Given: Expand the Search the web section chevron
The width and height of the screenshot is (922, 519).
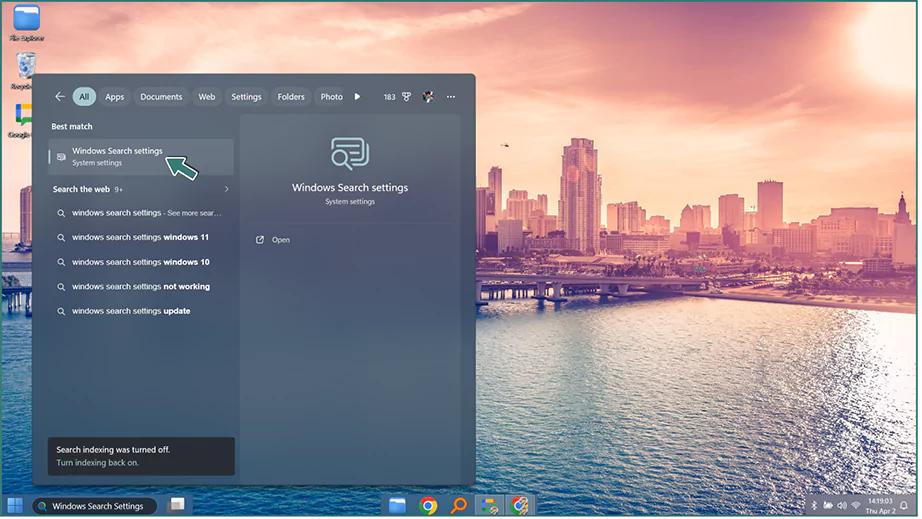Looking at the screenshot, I should pyautogui.click(x=227, y=190).
